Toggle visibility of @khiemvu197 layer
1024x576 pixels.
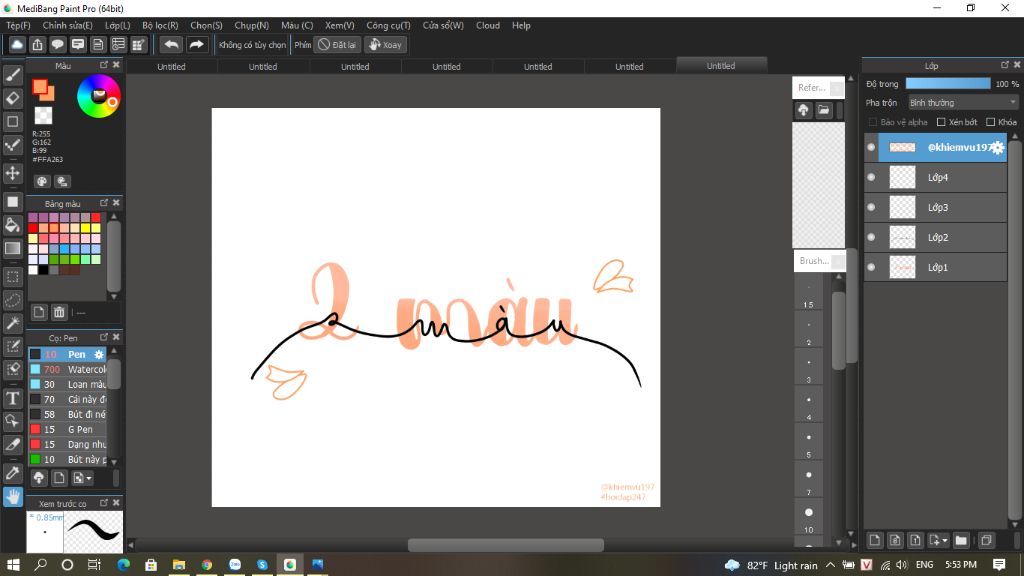point(871,147)
